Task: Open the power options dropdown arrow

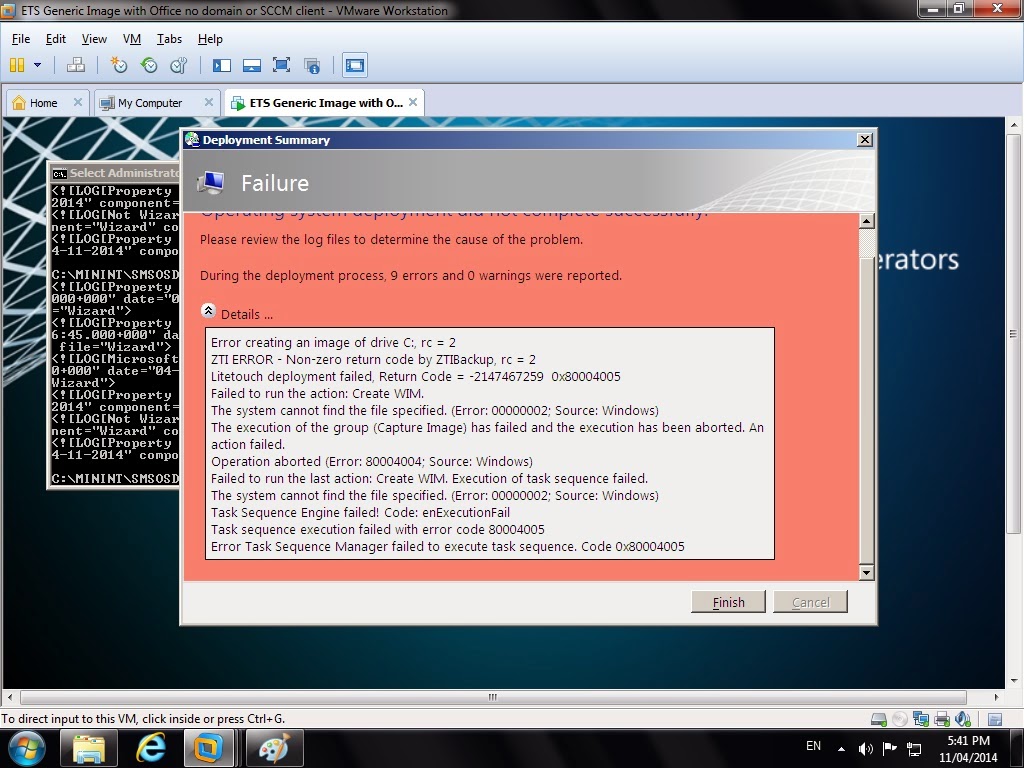Action: click(x=37, y=65)
